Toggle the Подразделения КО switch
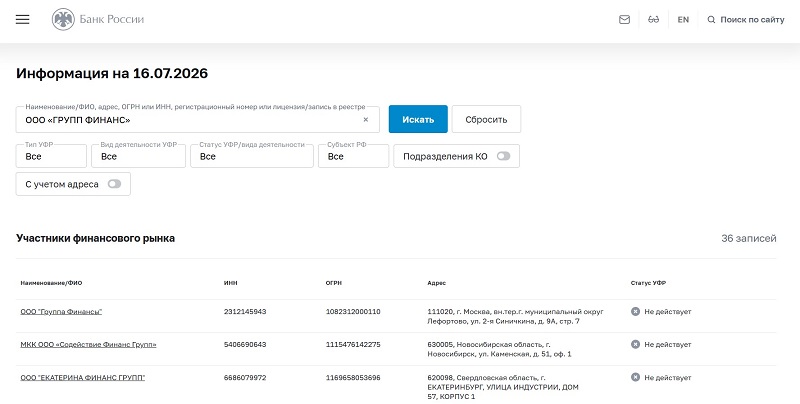This screenshot has height=404, width=800. click(x=503, y=156)
